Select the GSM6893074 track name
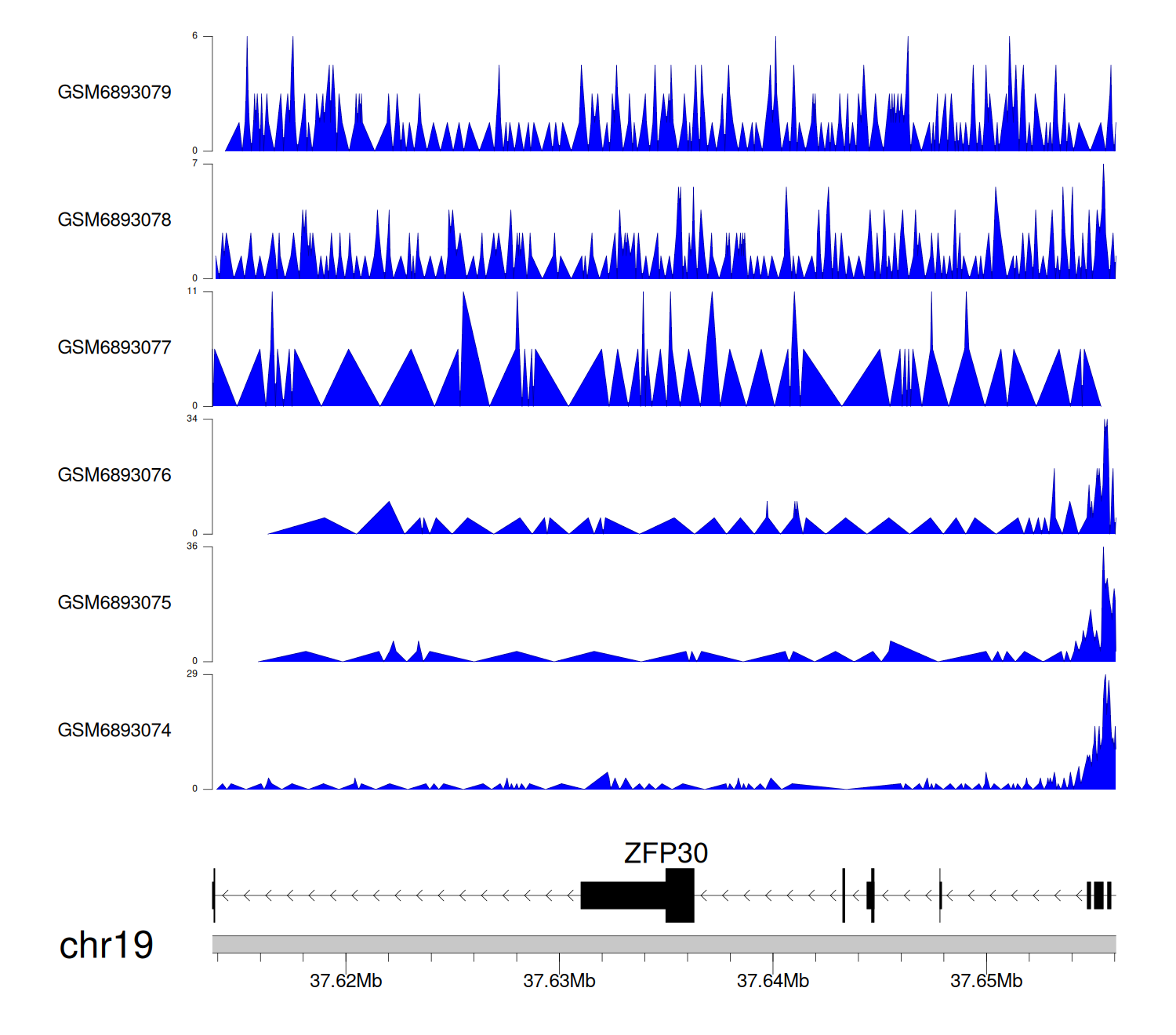 pos(114,731)
